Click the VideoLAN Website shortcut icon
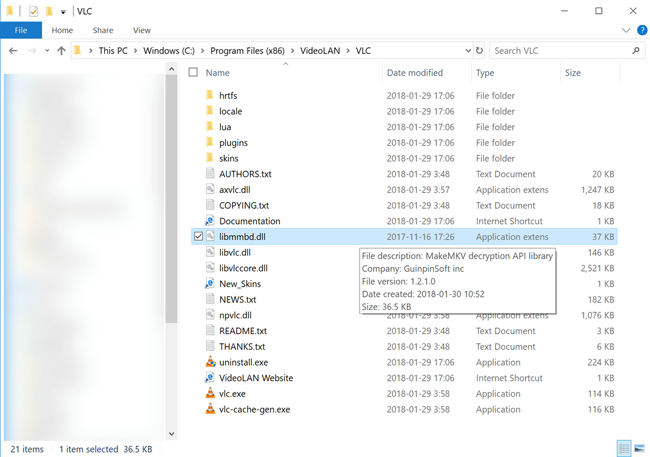Image resolution: width=650 pixels, height=457 pixels. point(210,378)
